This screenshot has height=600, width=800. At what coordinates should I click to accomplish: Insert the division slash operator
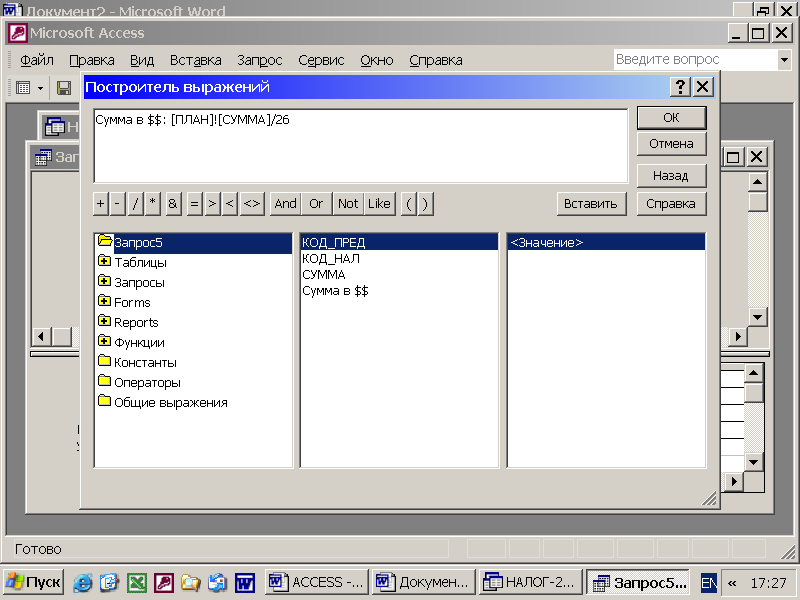[135, 204]
